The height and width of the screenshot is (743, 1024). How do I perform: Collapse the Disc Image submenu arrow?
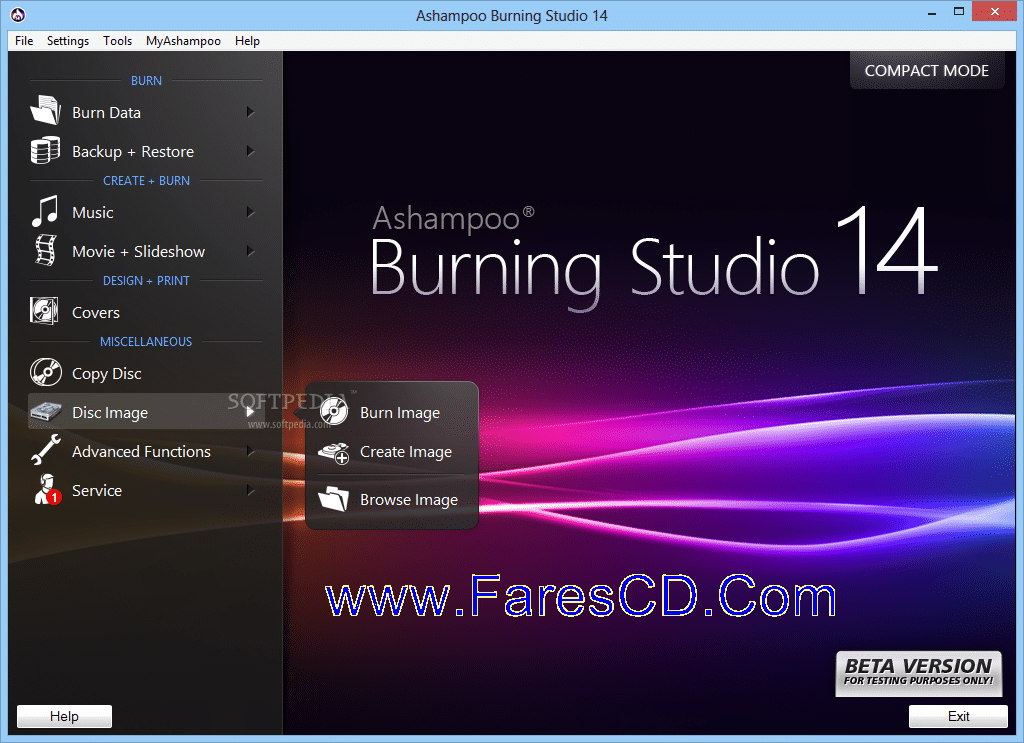point(250,412)
